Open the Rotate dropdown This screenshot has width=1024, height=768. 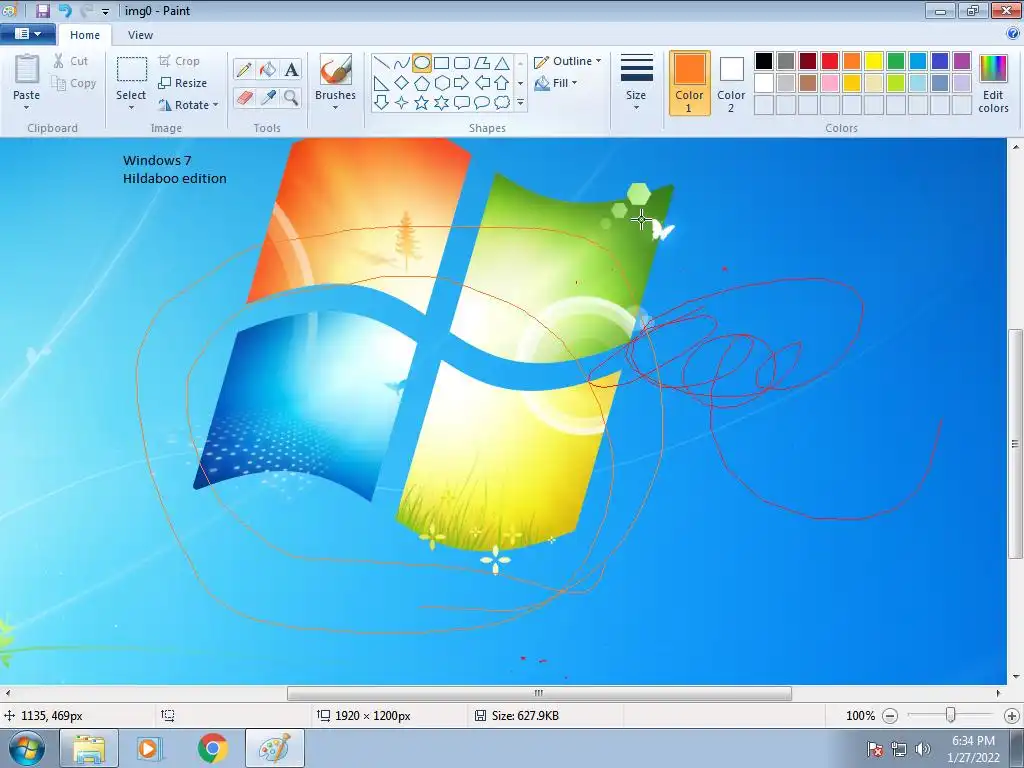[x=188, y=104]
